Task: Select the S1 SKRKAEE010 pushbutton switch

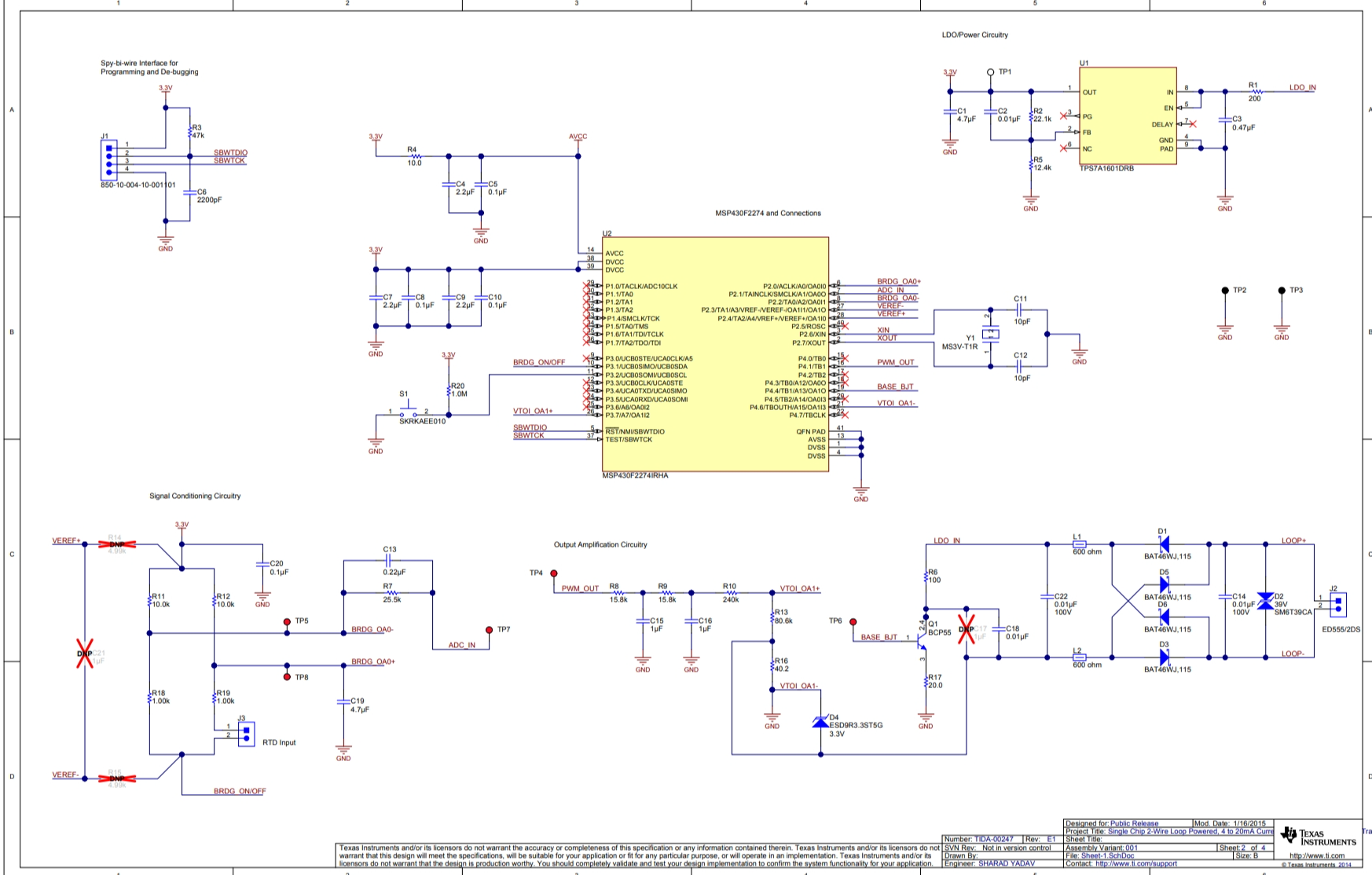Action: tap(408, 410)
